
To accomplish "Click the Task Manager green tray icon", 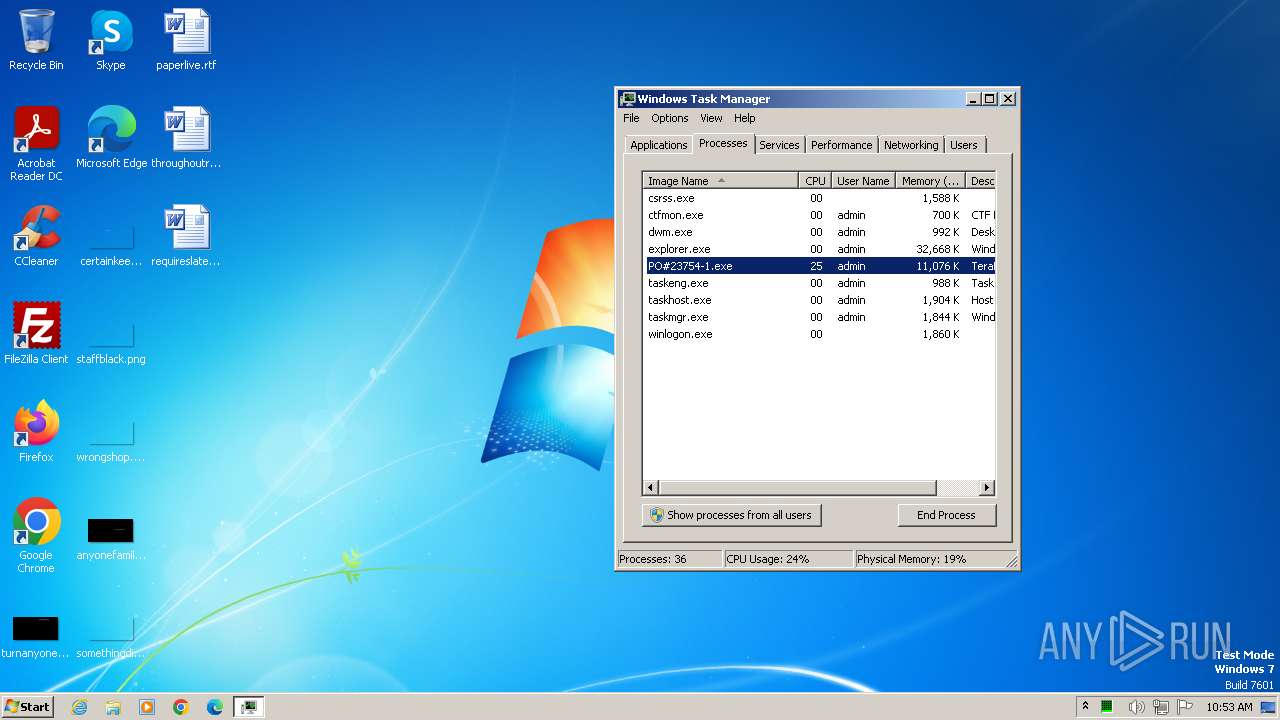I will pyautogui.click(x=1107, y=707).
